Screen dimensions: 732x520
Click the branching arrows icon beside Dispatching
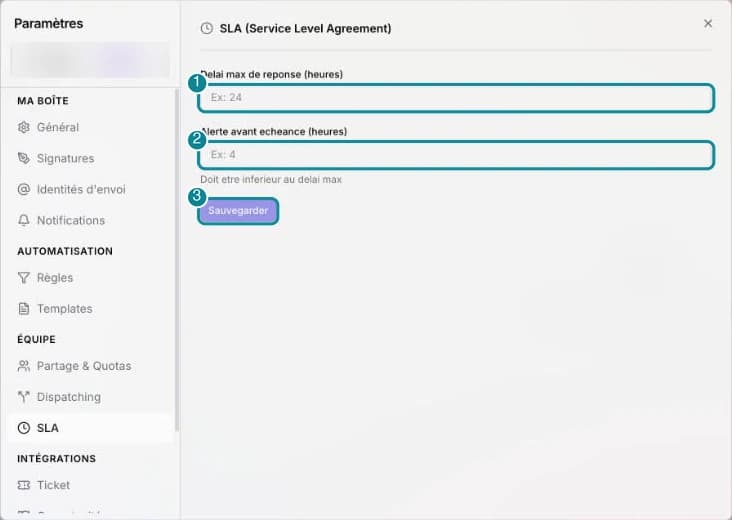23,397
